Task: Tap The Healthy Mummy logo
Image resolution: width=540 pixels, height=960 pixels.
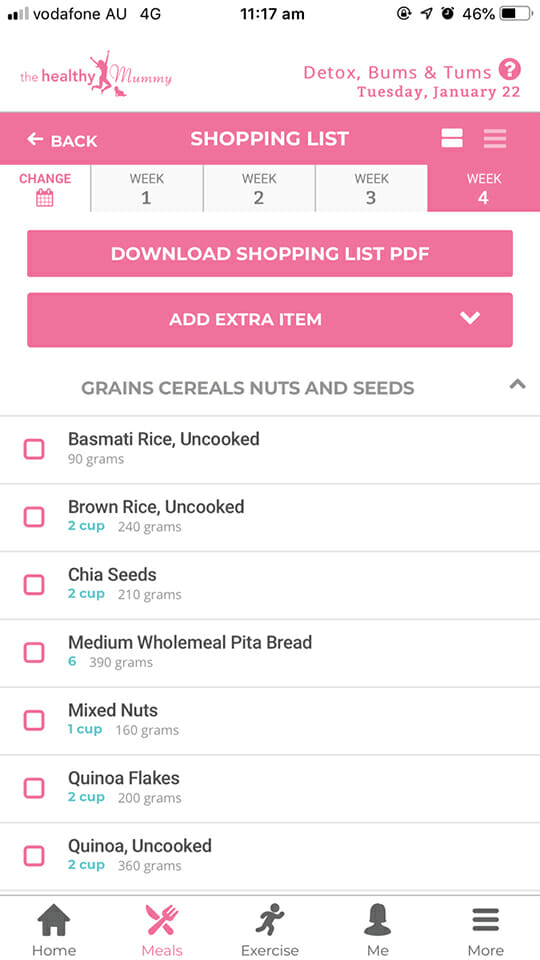Action: 96,75
